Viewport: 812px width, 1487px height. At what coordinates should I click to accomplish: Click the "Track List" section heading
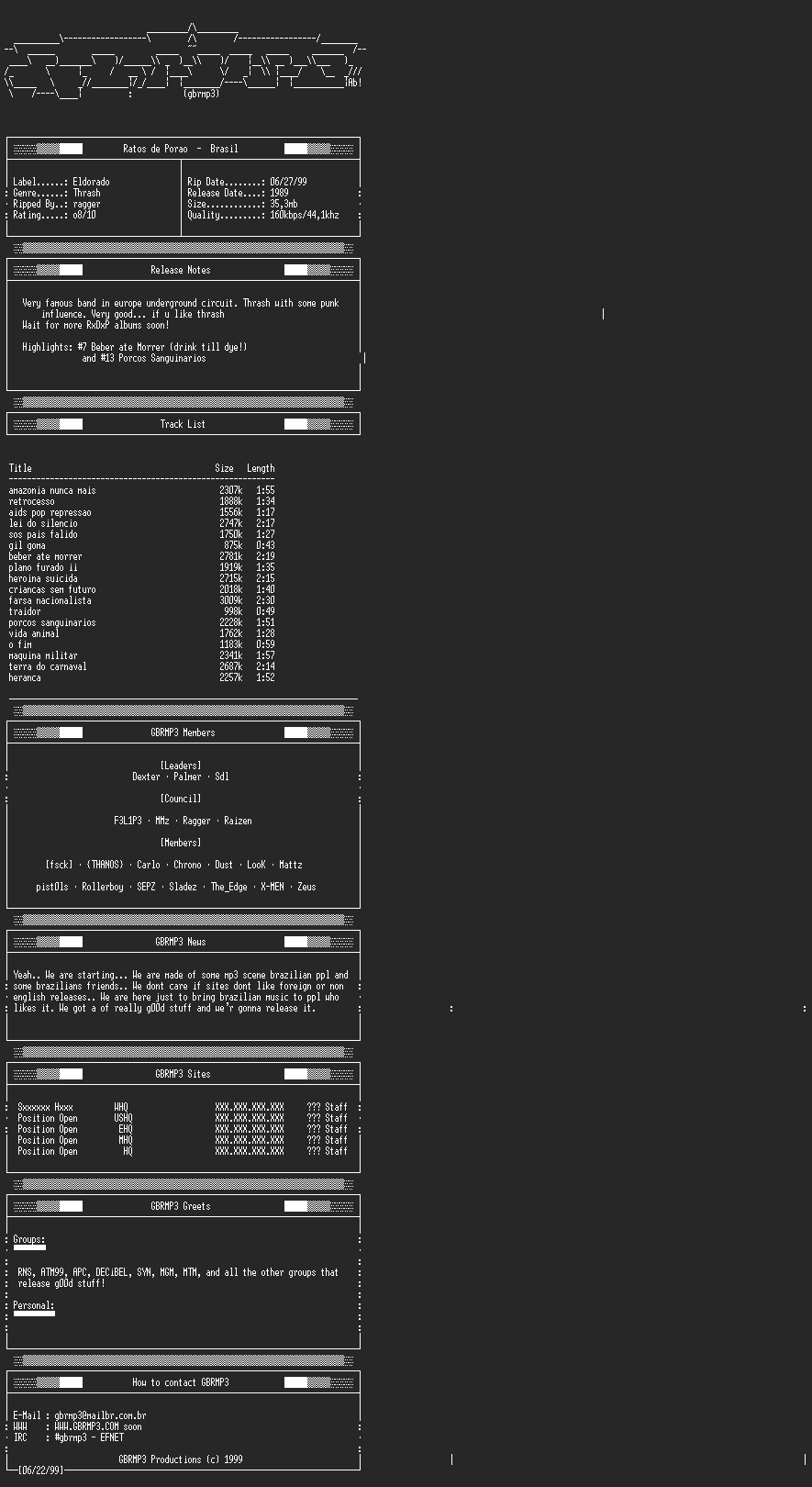pos(183,424)
